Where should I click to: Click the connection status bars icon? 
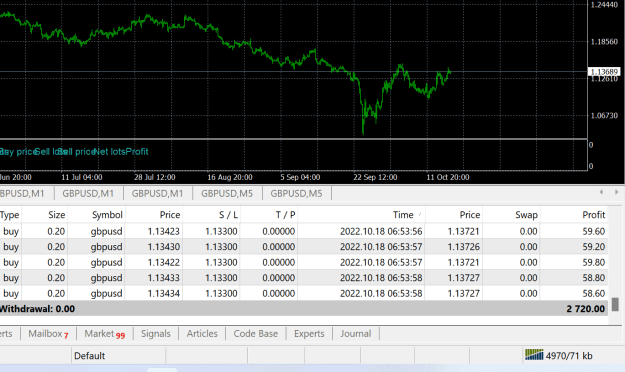[x=534, y=355]
